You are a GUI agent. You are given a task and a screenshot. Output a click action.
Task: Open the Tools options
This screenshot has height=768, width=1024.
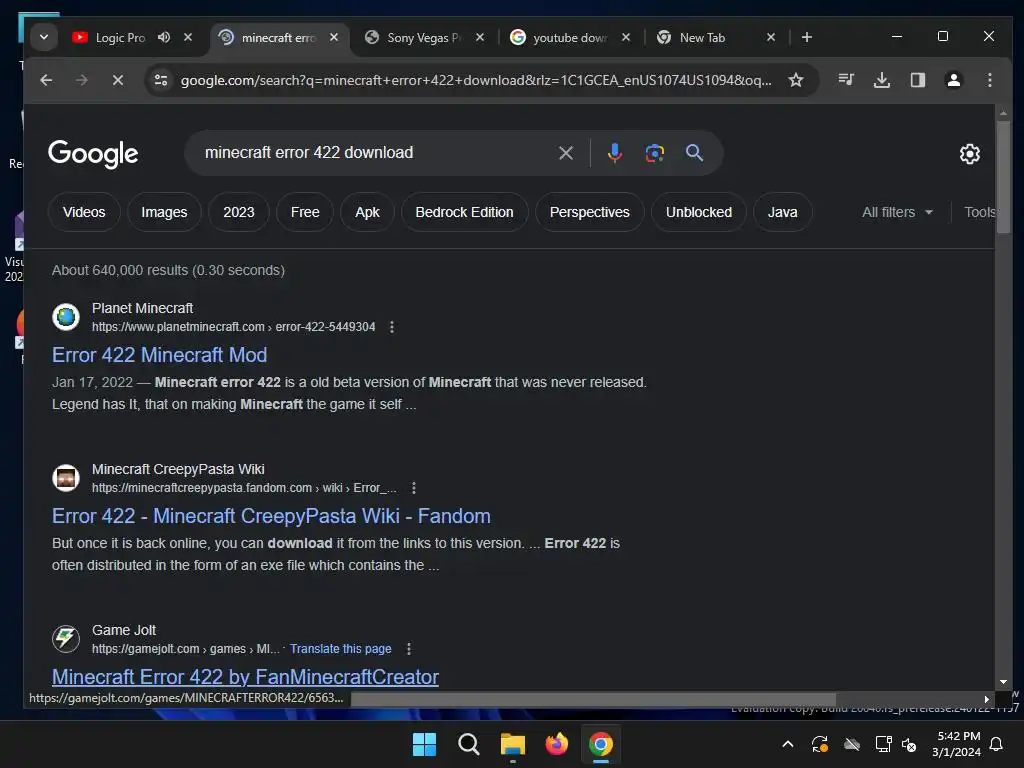tap(980, 212)
